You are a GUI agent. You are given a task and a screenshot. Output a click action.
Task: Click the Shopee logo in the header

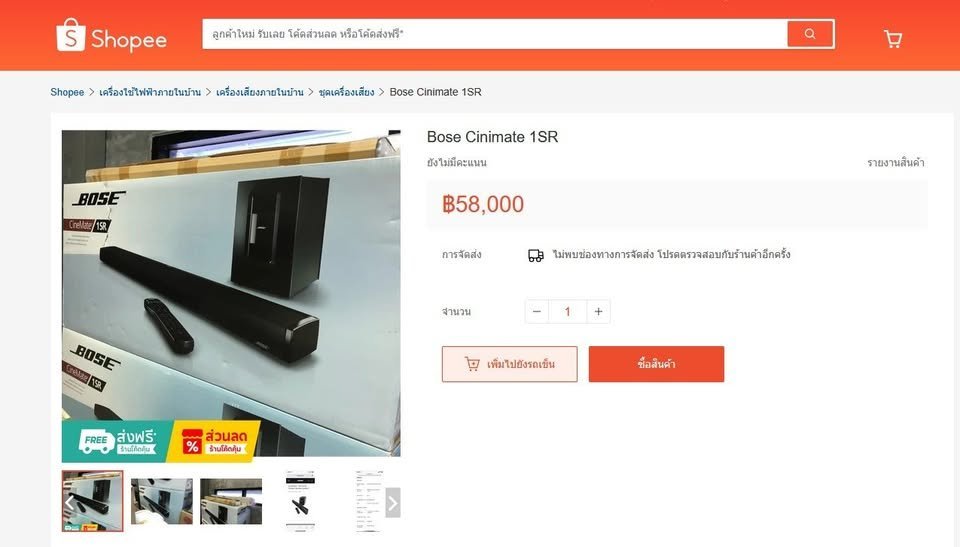pyautogui.click(x=111, y=35)
